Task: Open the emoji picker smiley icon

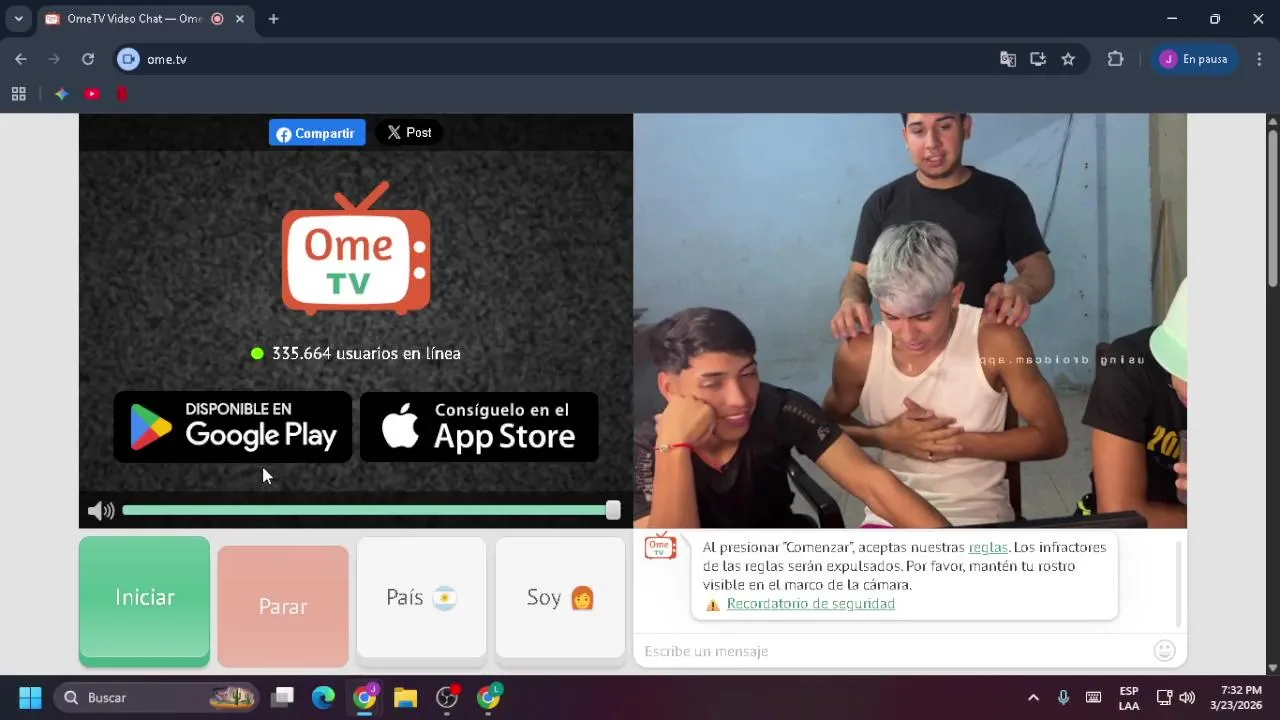Action: [1164, 651]
